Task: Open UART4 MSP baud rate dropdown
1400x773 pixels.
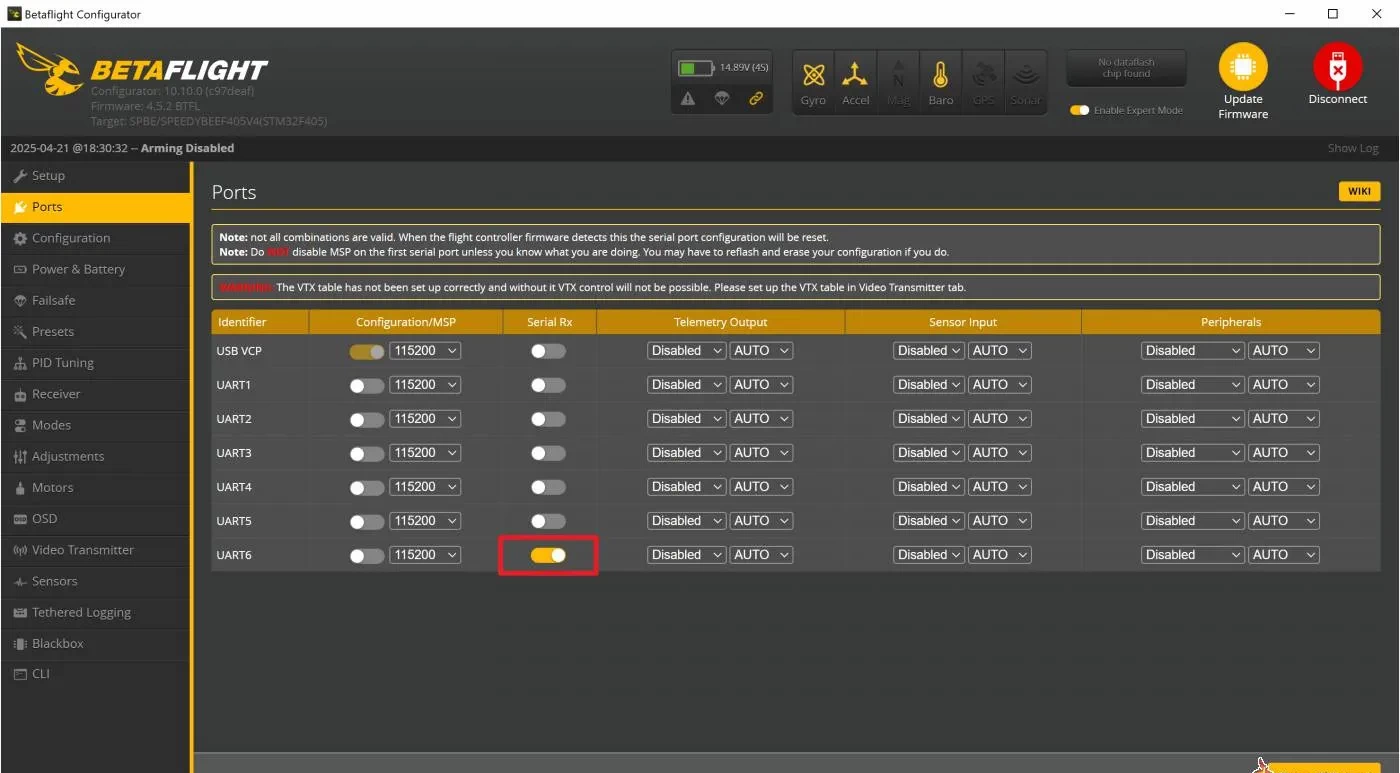Action: 425,487
